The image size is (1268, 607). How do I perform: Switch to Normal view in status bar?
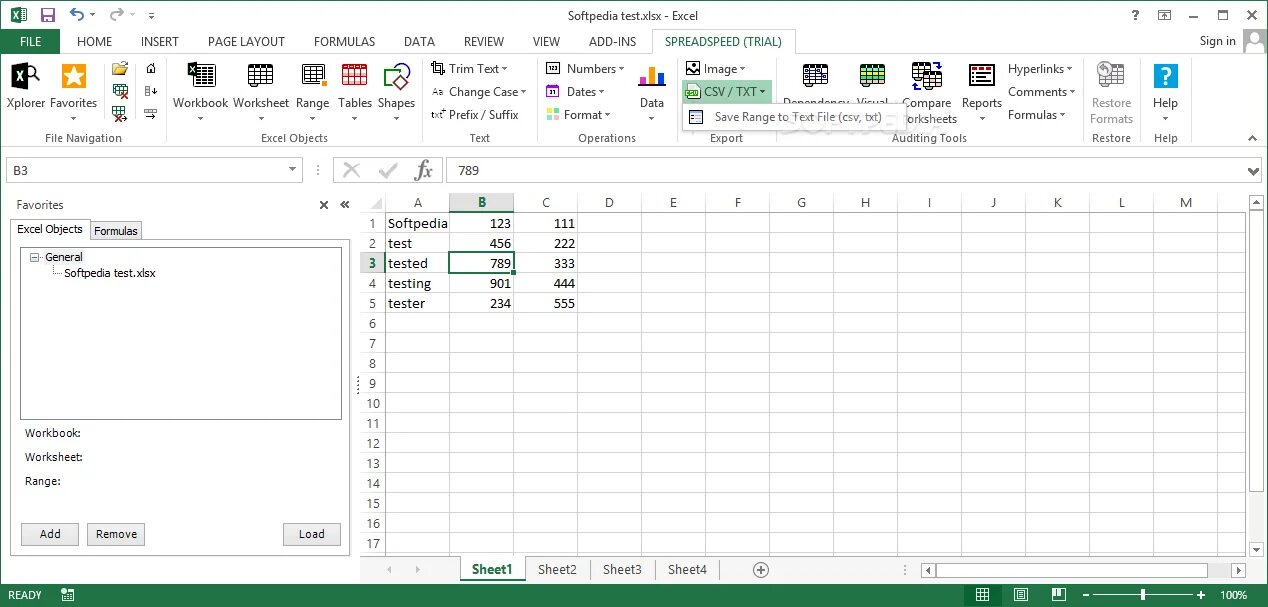point(982,595)
